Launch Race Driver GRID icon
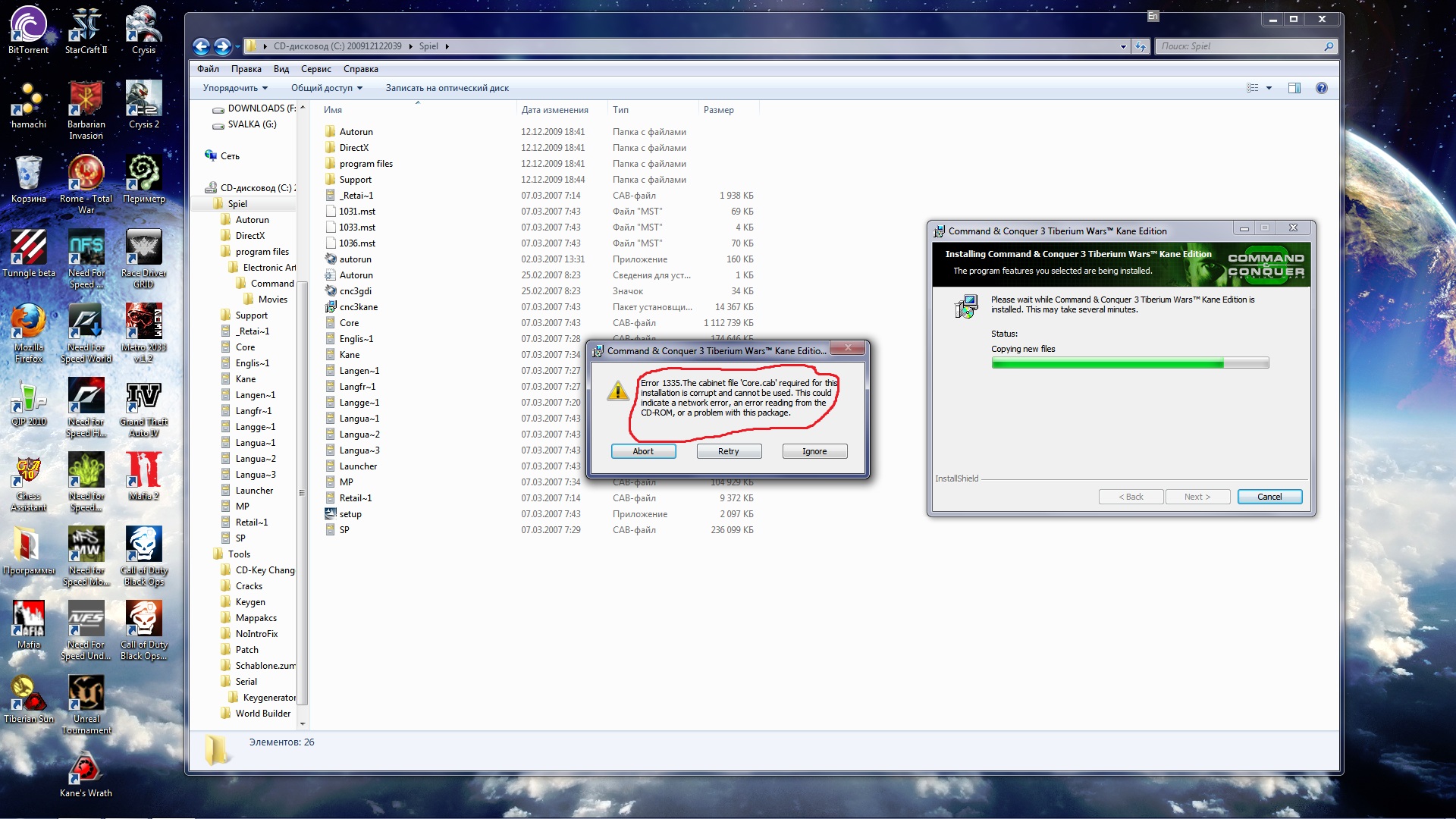 143,259
